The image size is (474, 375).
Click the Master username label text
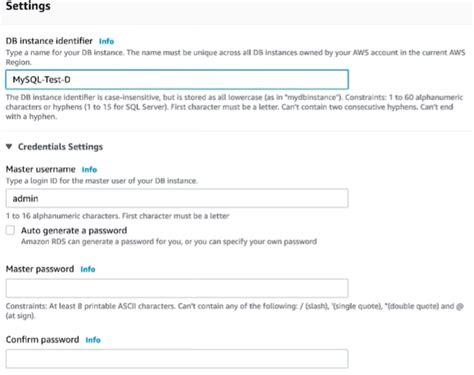point(40,169)
